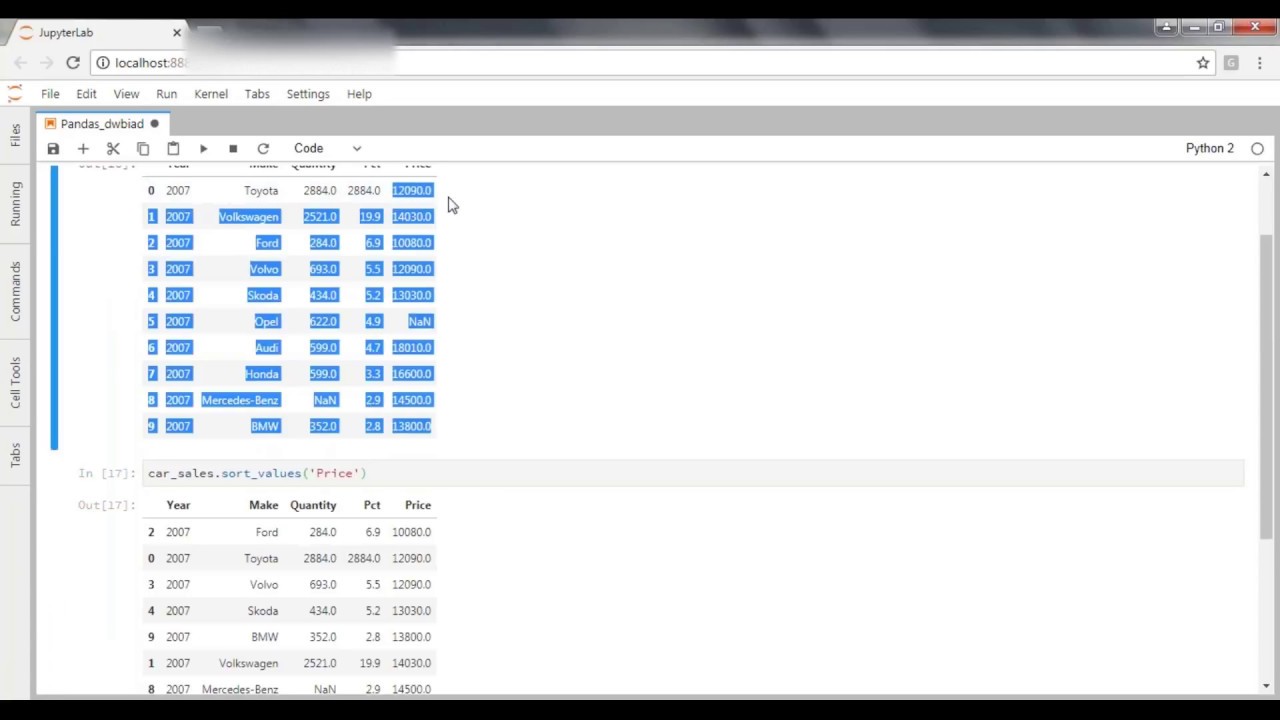
Task: Copy the selected cells icon
Action: click(x=143, y=148)
